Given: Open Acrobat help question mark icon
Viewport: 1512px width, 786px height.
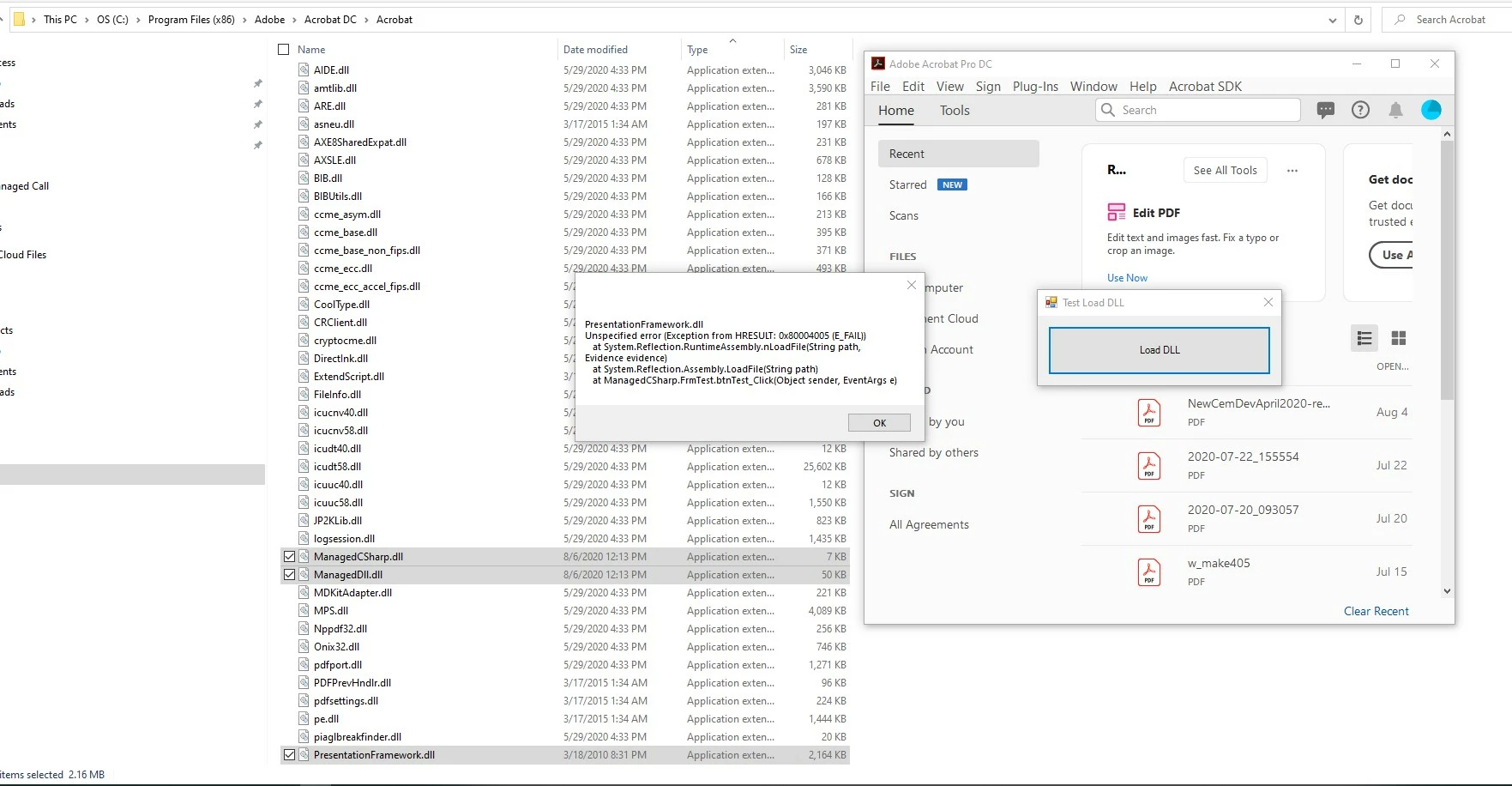Looking at the screenshot, I should click(x=1360, y=110).
